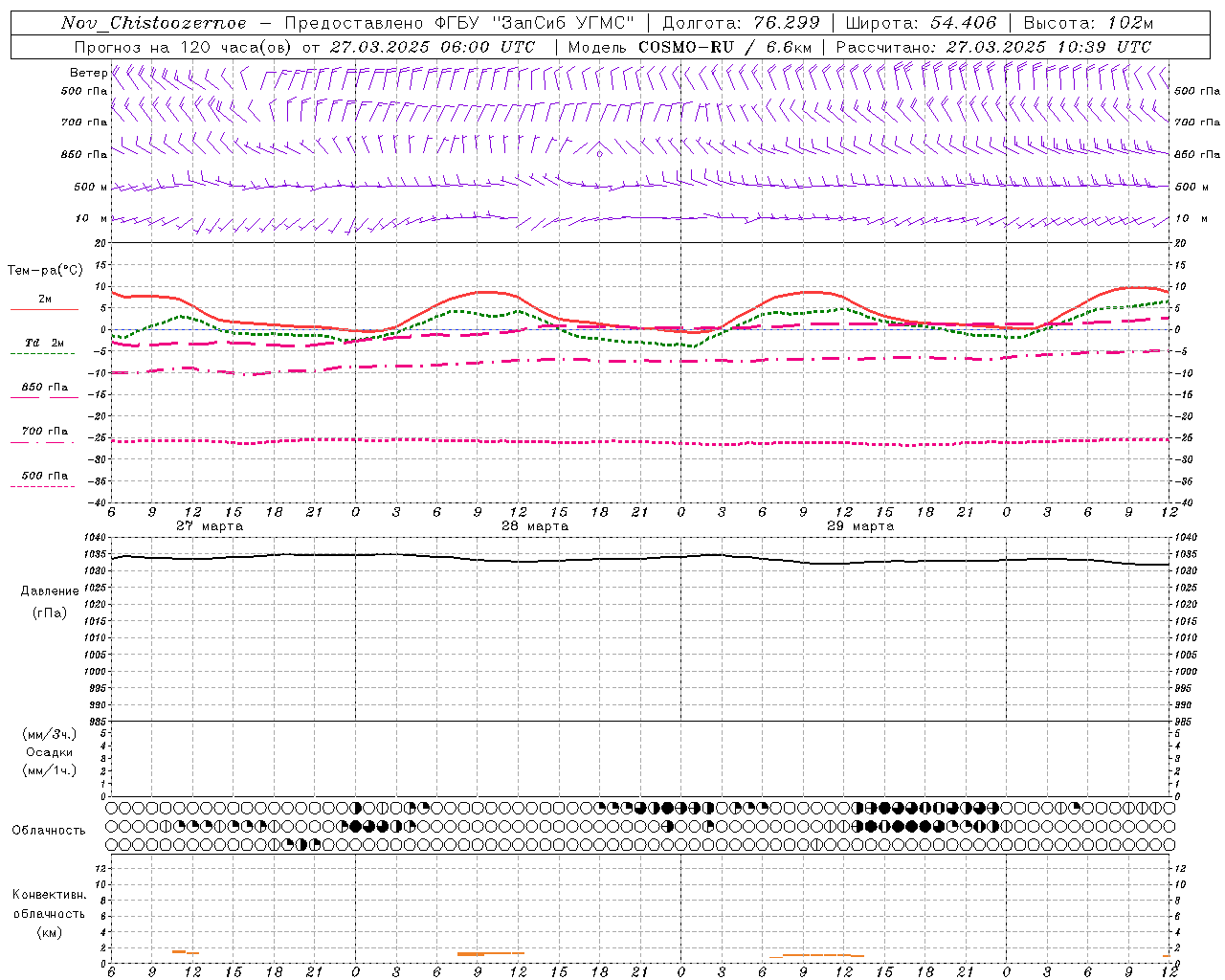This screenshot has width=1225, height=980.
Task: Click red line sample under 2м legend
Action: coord(44,310)
